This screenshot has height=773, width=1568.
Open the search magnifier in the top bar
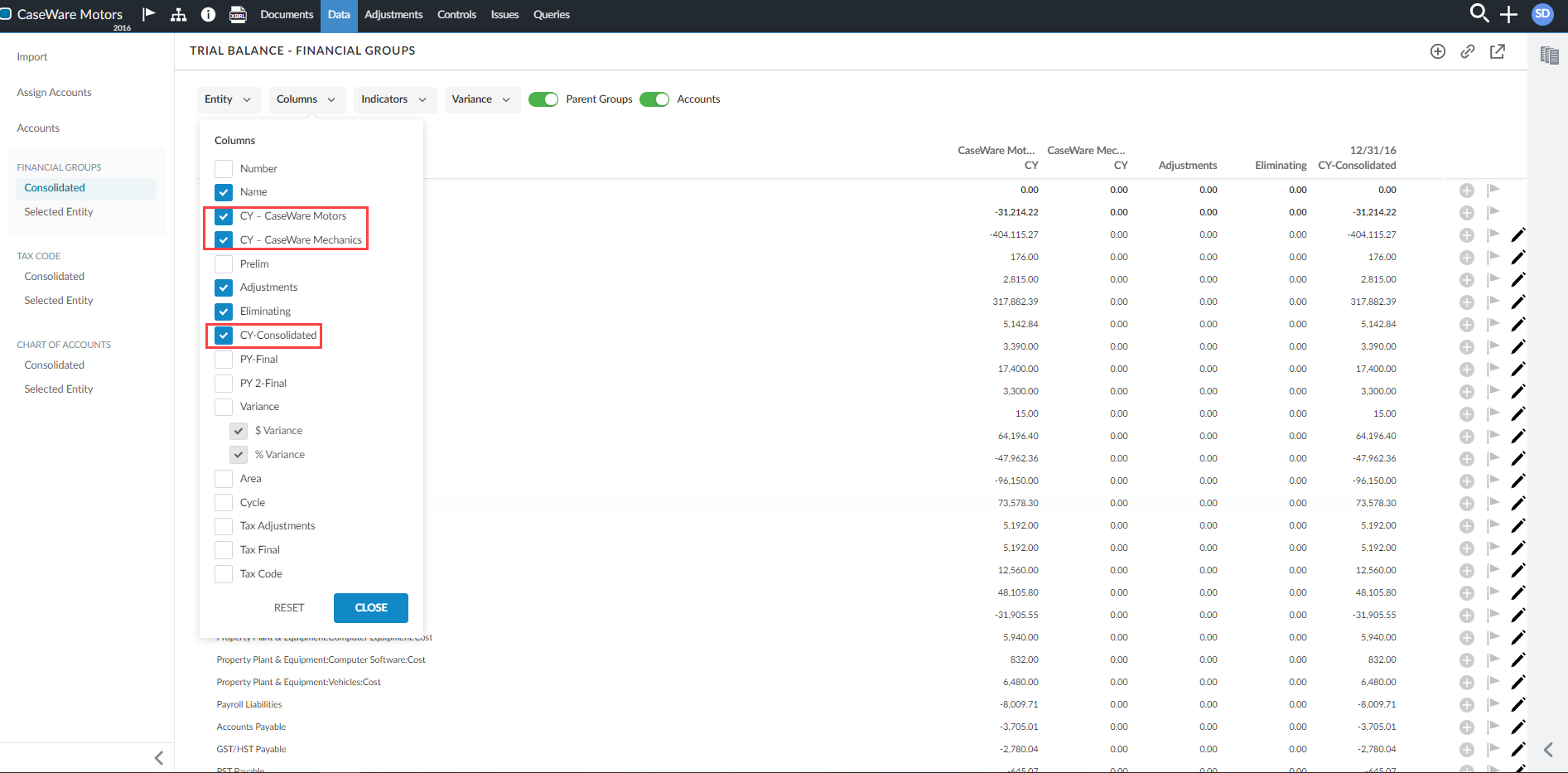point(1479,14)
